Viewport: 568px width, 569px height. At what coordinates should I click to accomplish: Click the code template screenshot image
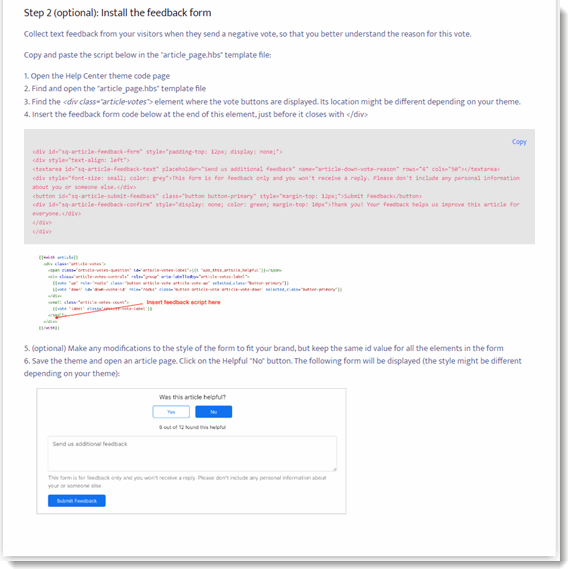pos(190,292)
